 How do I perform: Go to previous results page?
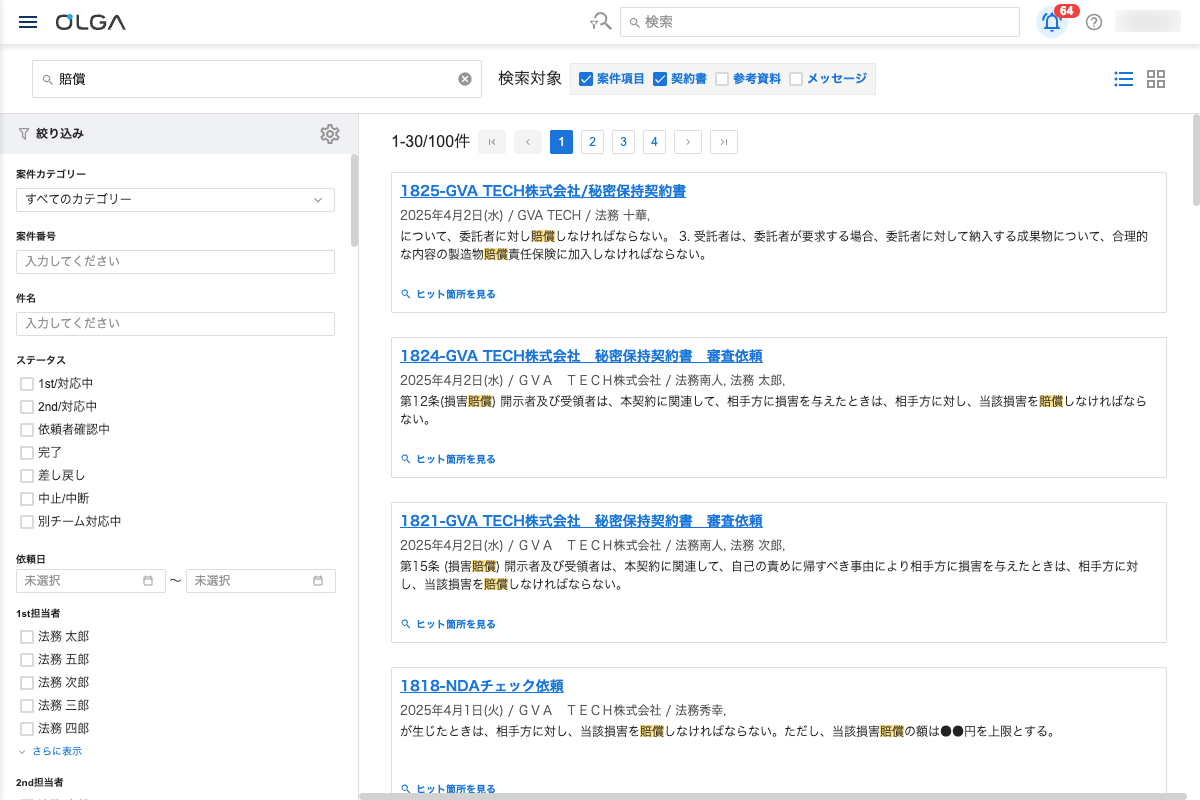coord(528,142)
